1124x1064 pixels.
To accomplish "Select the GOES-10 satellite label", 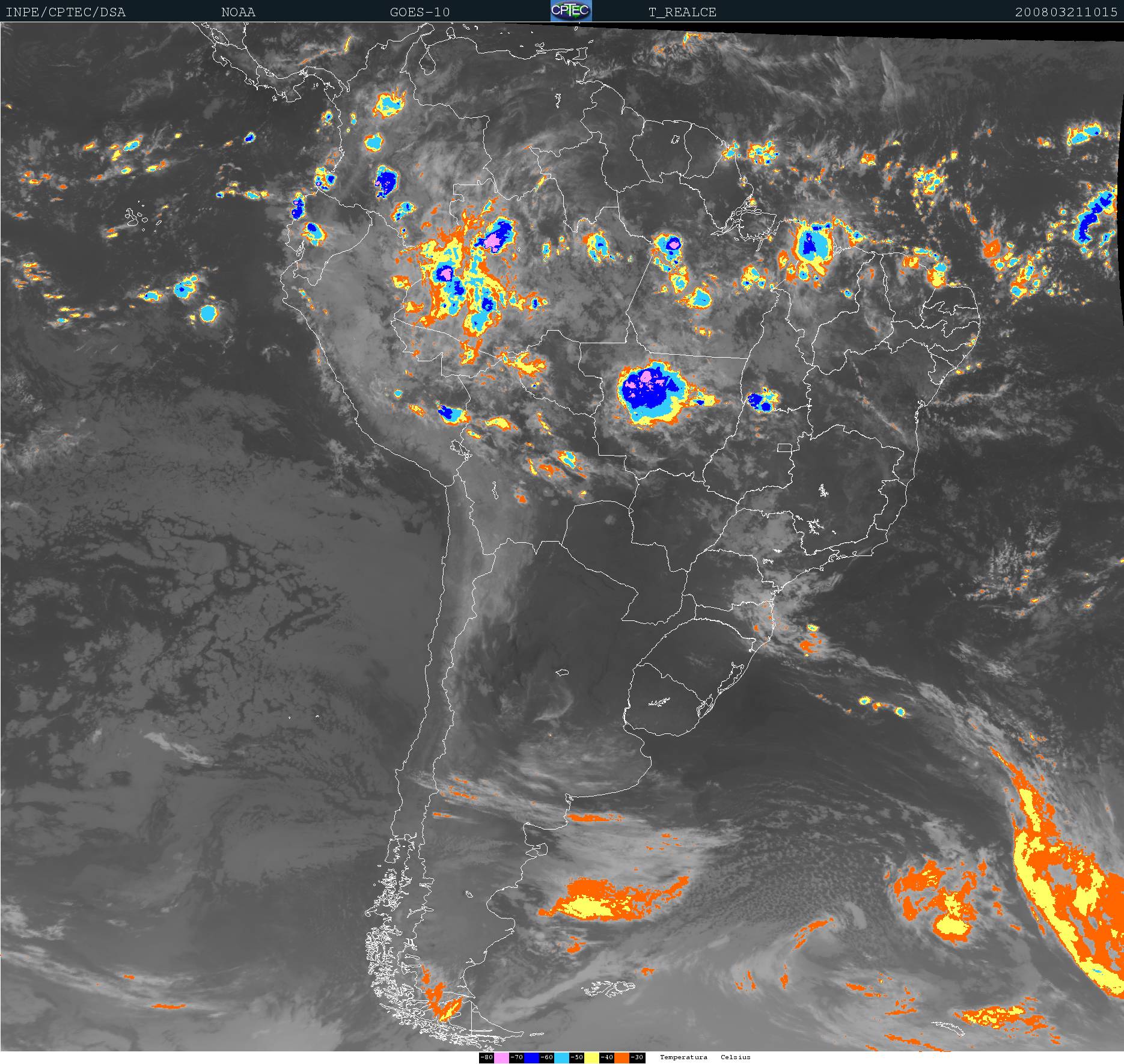I will click(420, 12).
